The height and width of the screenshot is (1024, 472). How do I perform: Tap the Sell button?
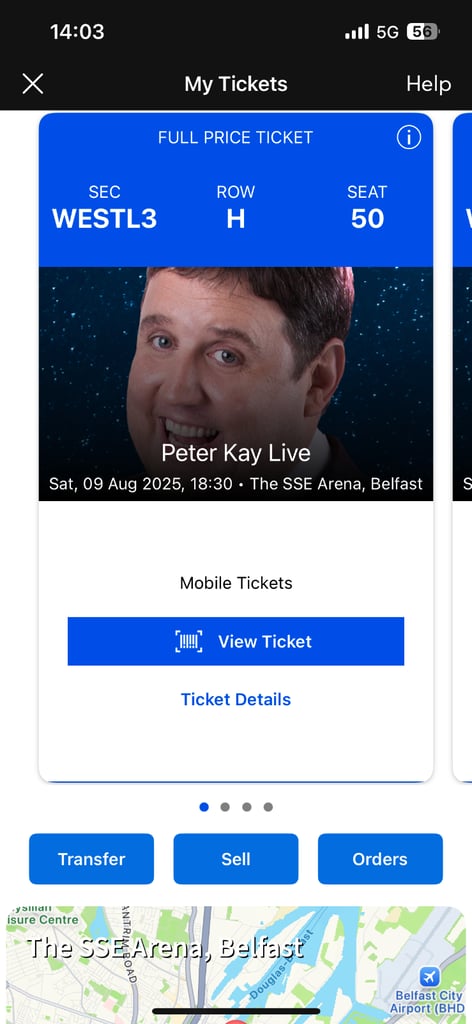[x=236, y=859]
